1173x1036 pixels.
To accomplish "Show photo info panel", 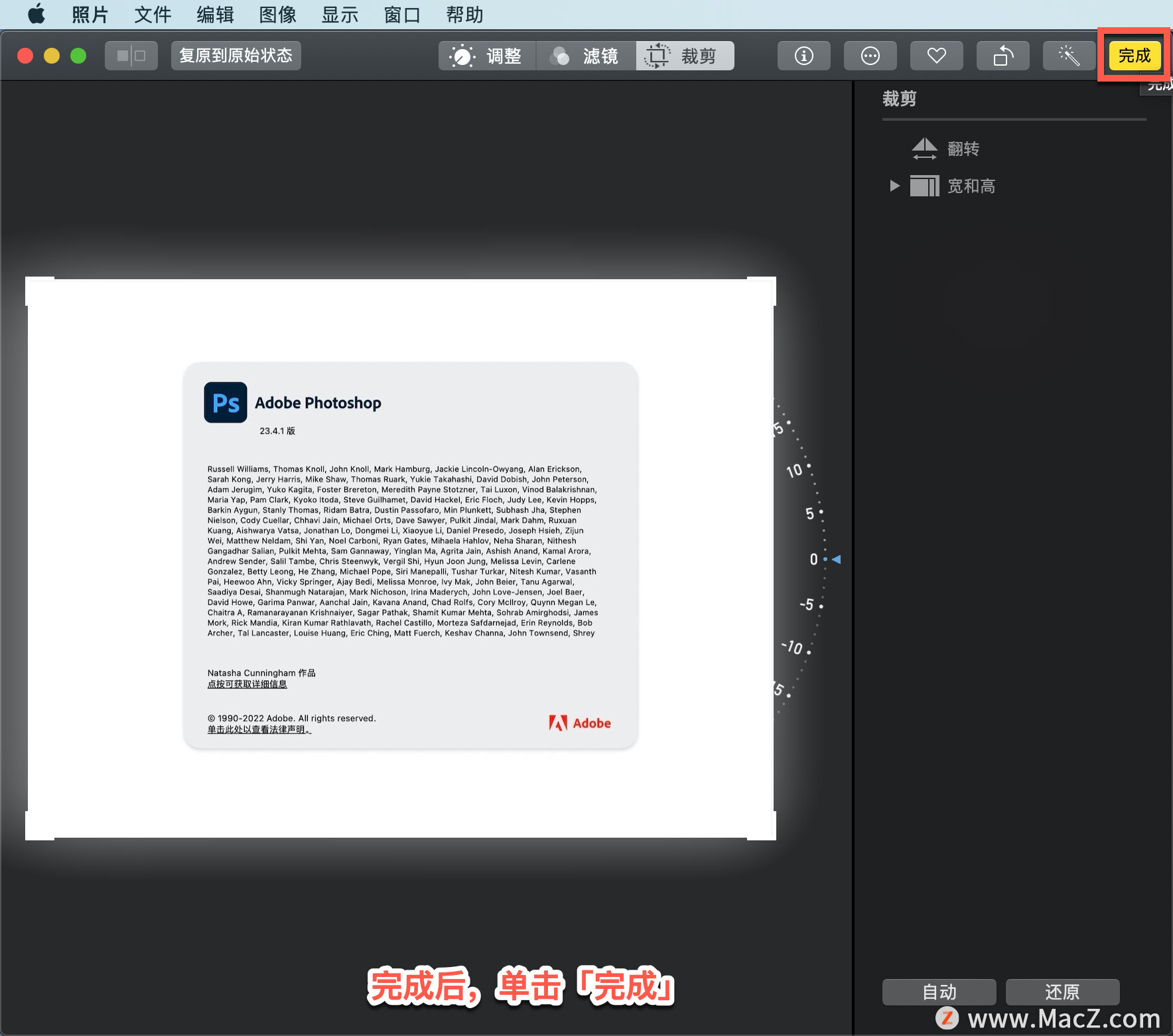I will pos(804,56).
